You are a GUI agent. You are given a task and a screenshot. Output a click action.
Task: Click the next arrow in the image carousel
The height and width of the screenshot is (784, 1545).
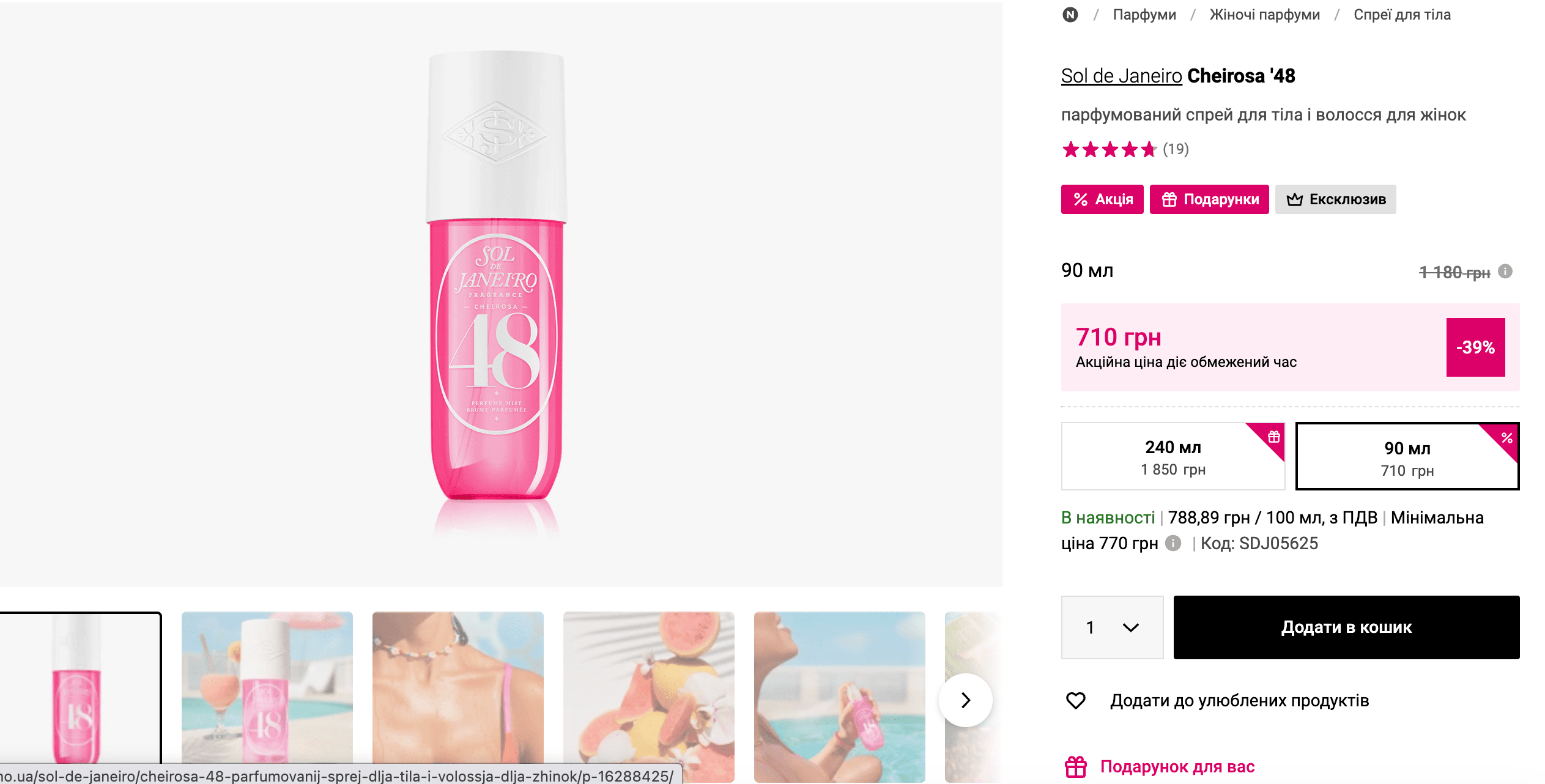966,700
